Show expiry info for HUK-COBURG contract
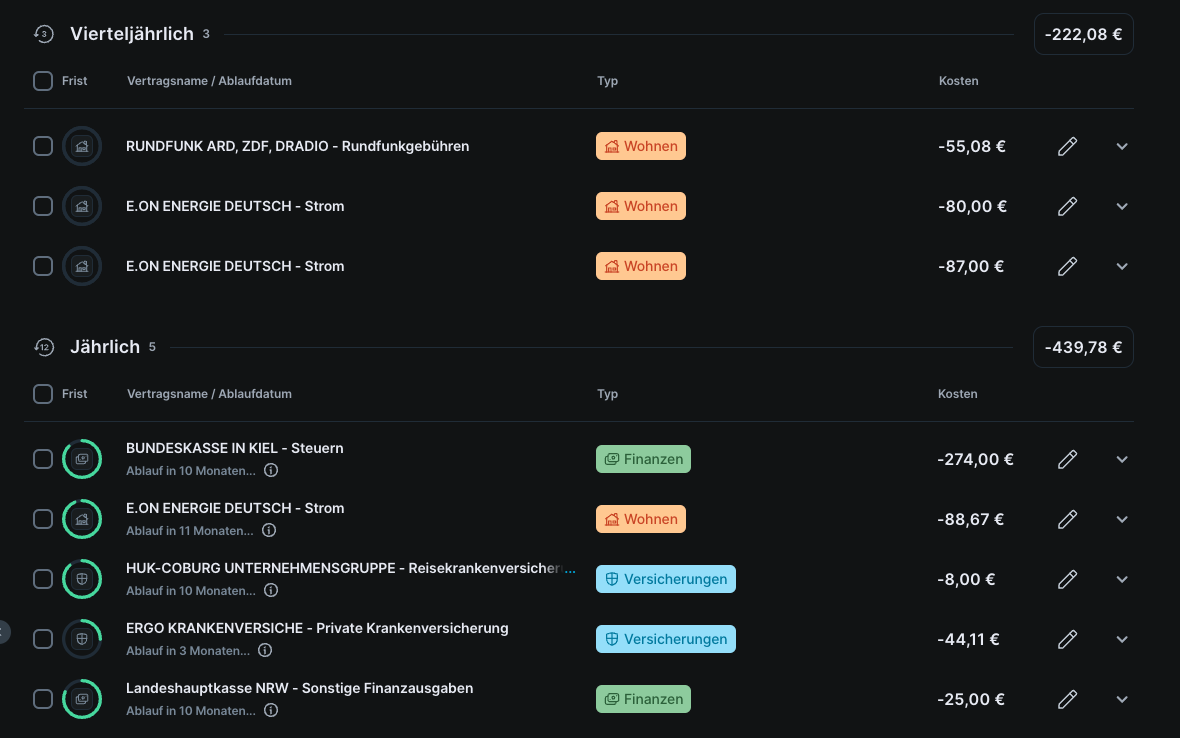The height and width of the screenshot is (738, 1180). coord(271,590)
